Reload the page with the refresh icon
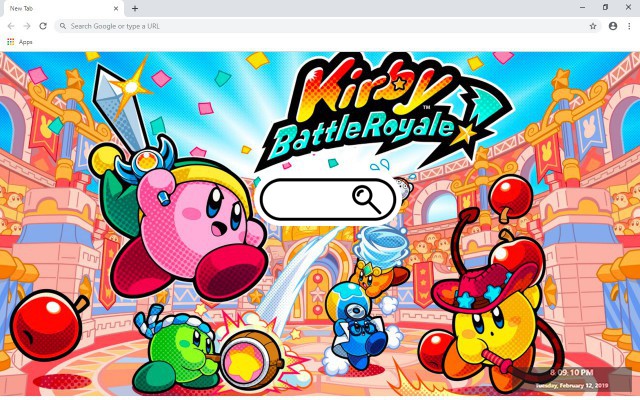The height and width of the screenshot is (400, 640). click(x=43, y=26)
